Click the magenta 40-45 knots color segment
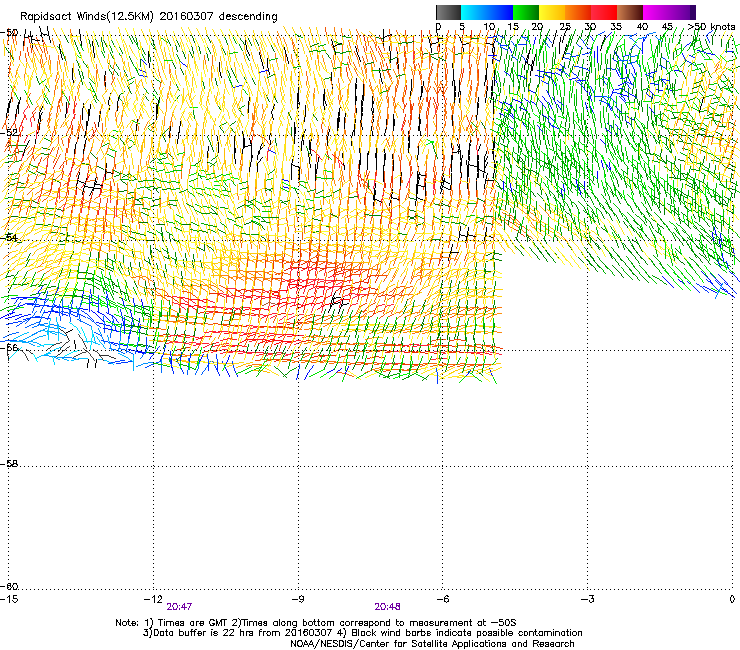This screenshot has width=740, height=650. click(656, 12)
